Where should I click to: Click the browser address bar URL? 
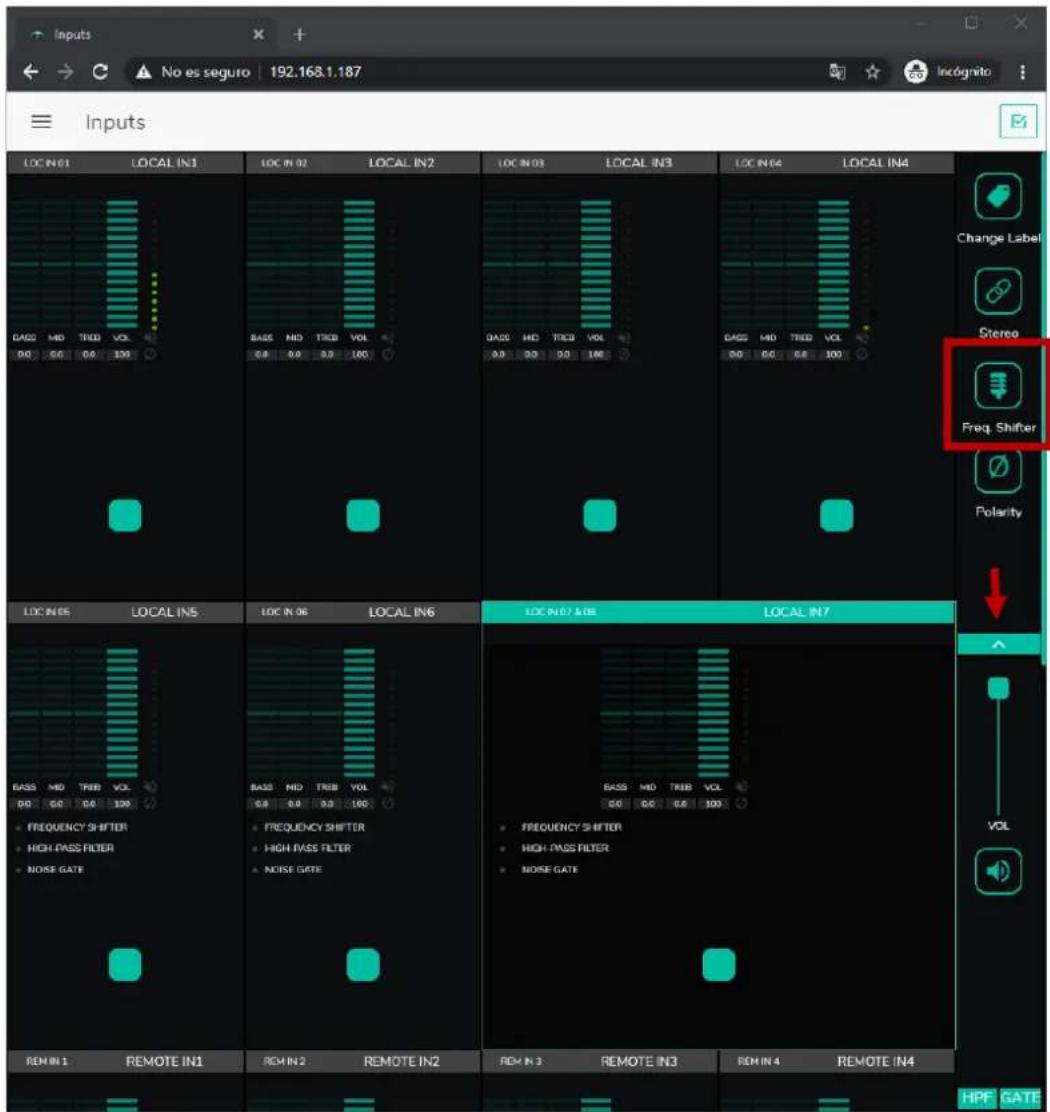pyautogui.click(x=315, y=72)
